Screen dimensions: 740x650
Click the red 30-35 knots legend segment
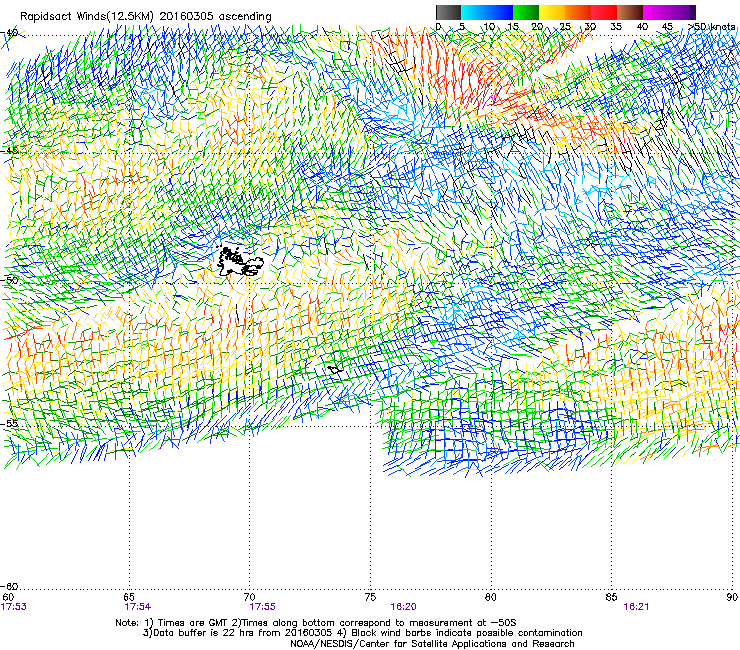(604, 12)
